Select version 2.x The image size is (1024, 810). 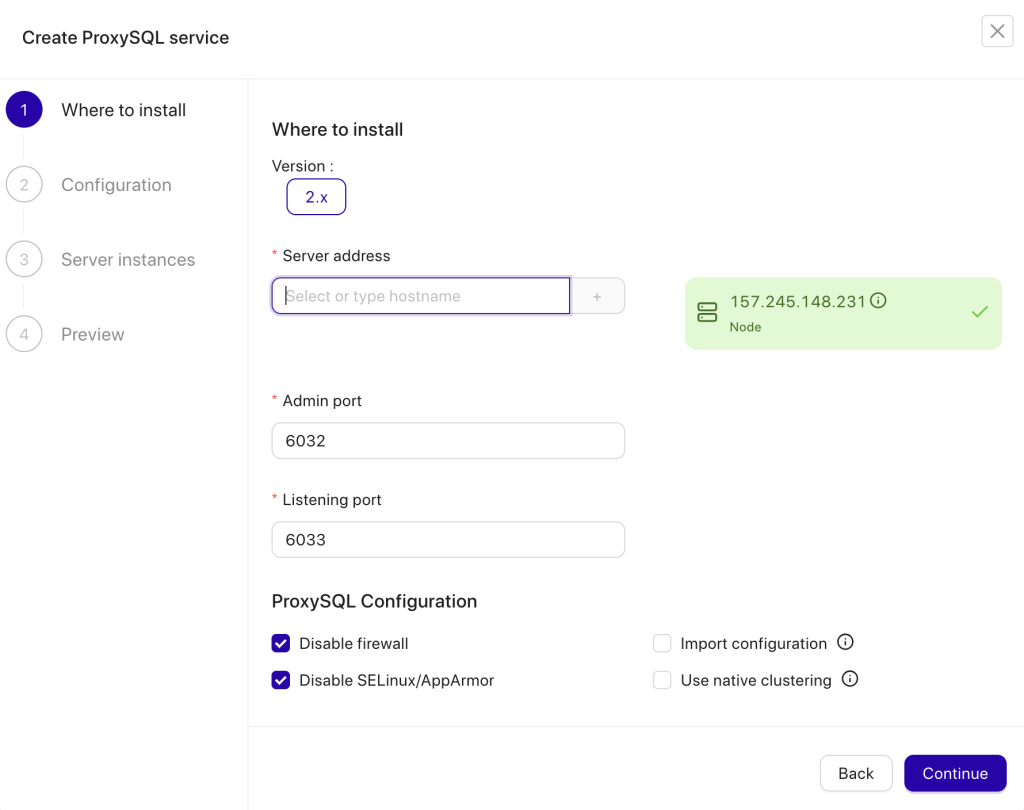[316, 196]
